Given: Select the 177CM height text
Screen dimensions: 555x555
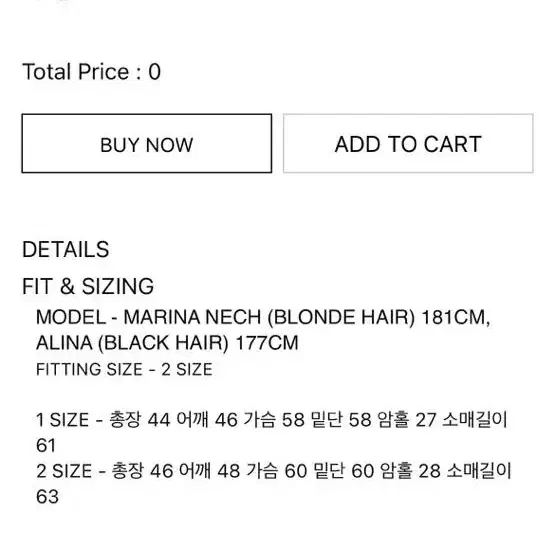Looking at the screenshot, I should [267, 343].
